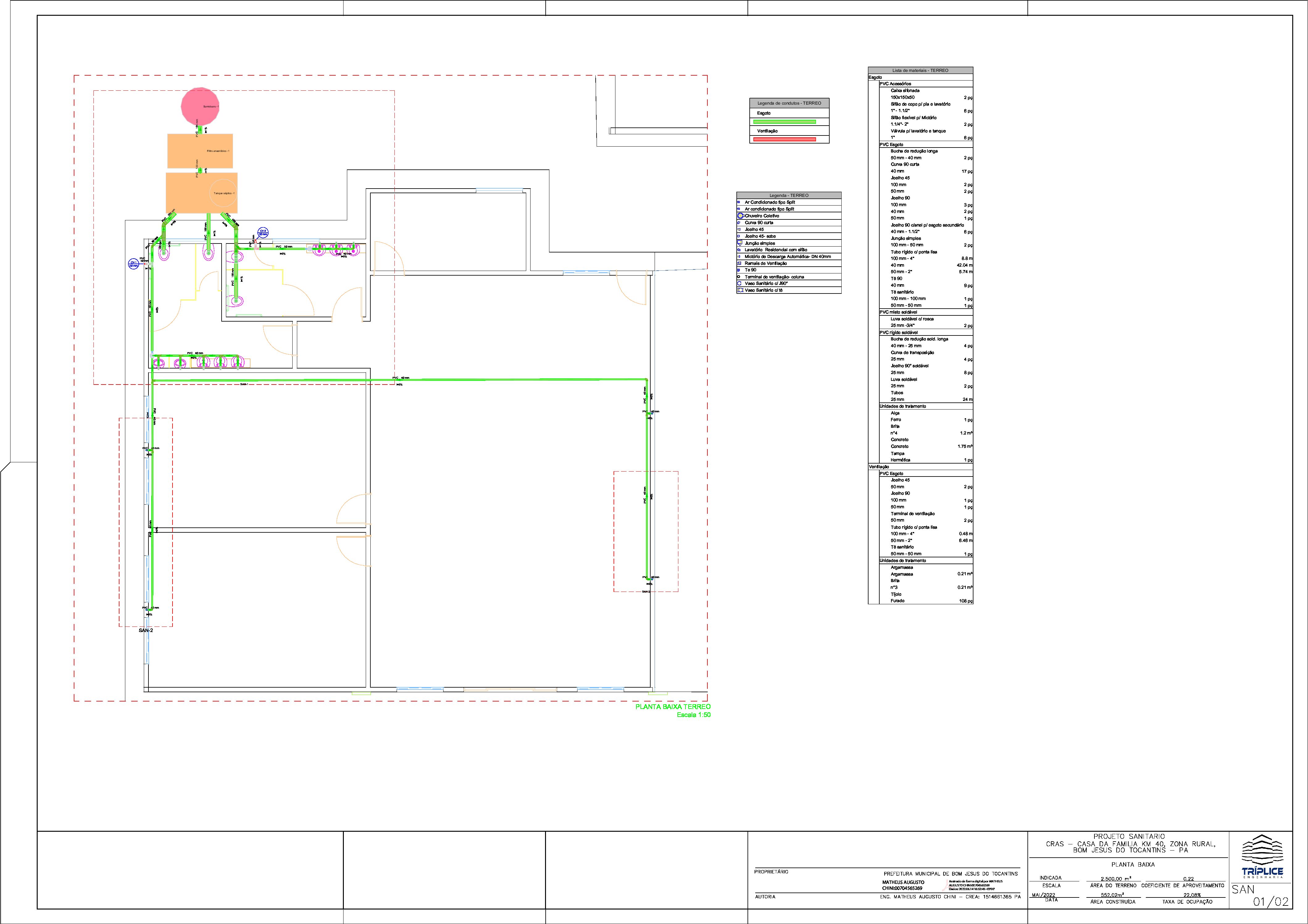Select the pink Sumidouro-1 circle
This screenshot has width=1308, height=924.
(199, 106)
